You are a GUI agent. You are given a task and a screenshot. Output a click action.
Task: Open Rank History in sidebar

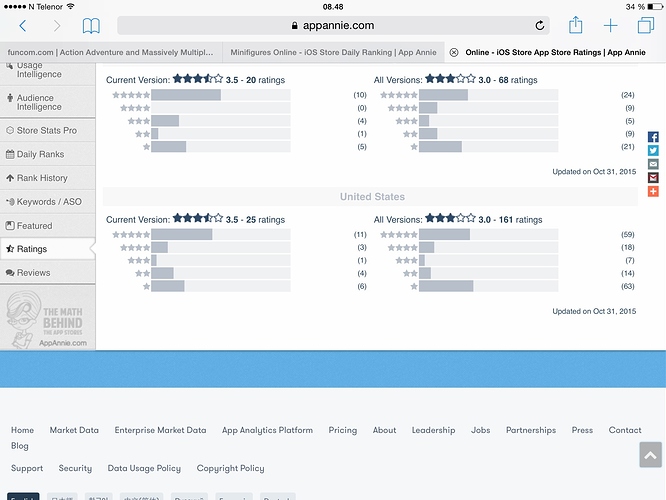coord(48,178)
